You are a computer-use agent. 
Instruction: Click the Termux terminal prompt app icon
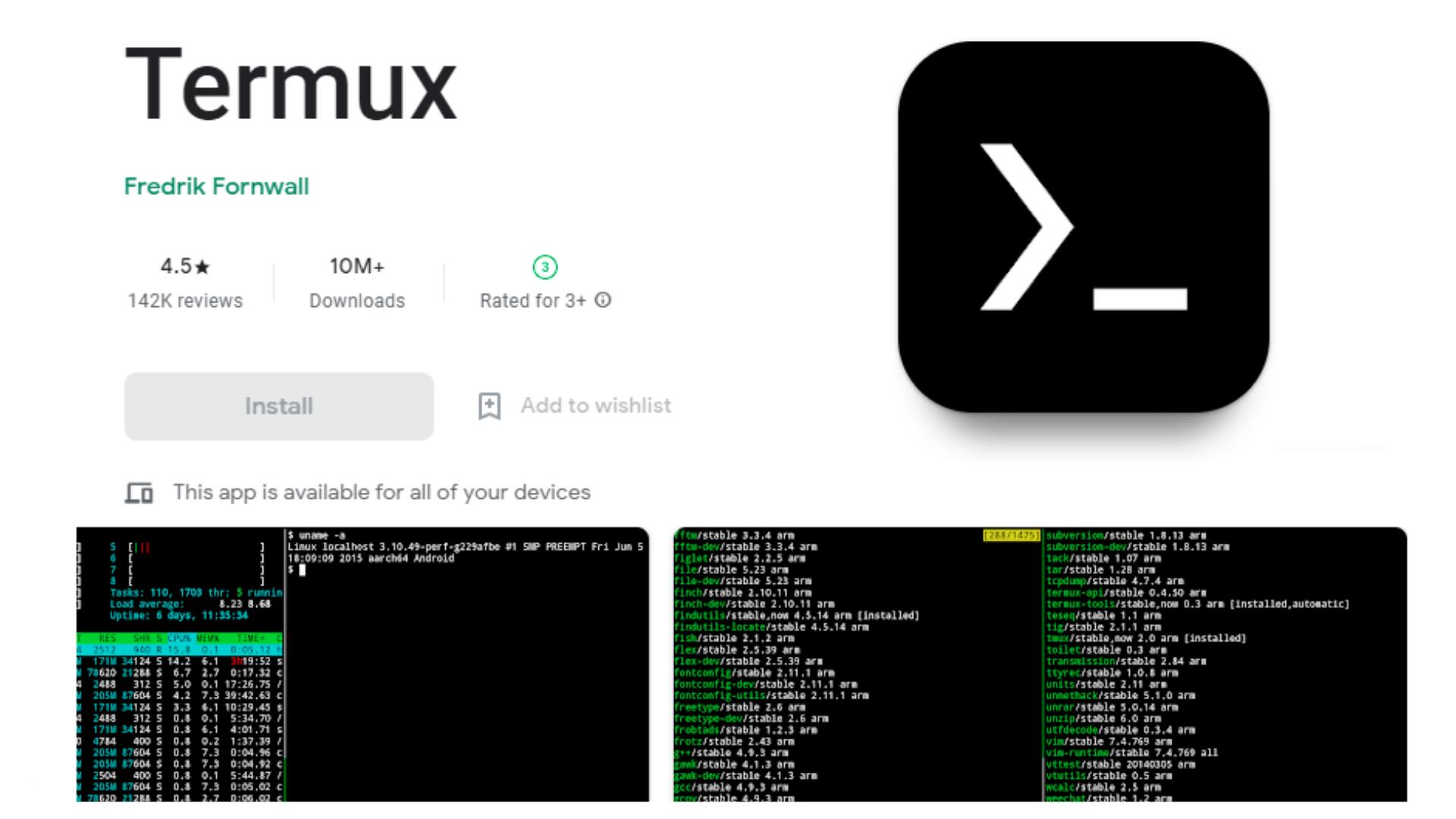pyautogui.click(x=1083, y=227)
